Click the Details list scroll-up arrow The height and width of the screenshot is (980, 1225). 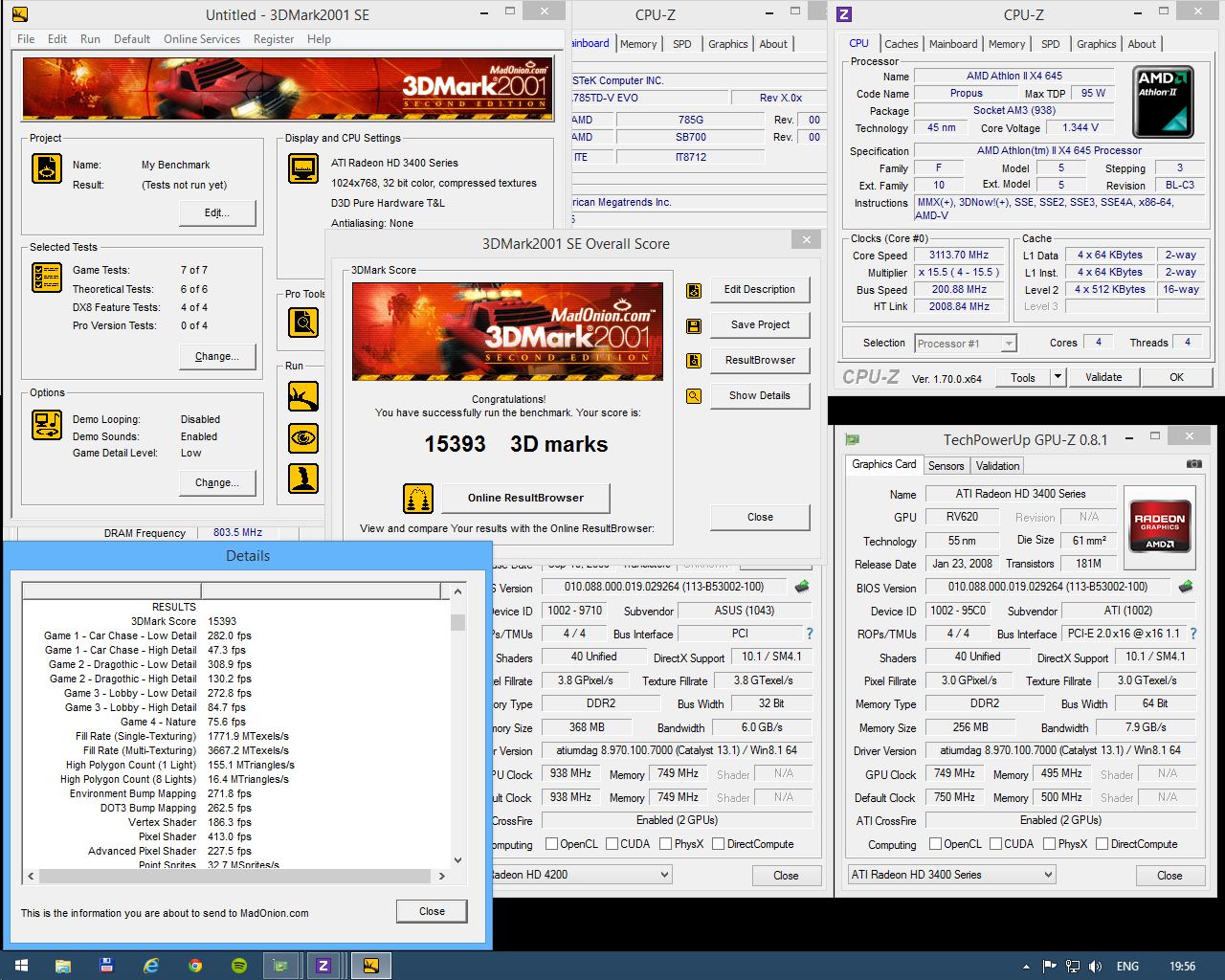[457, 591]
